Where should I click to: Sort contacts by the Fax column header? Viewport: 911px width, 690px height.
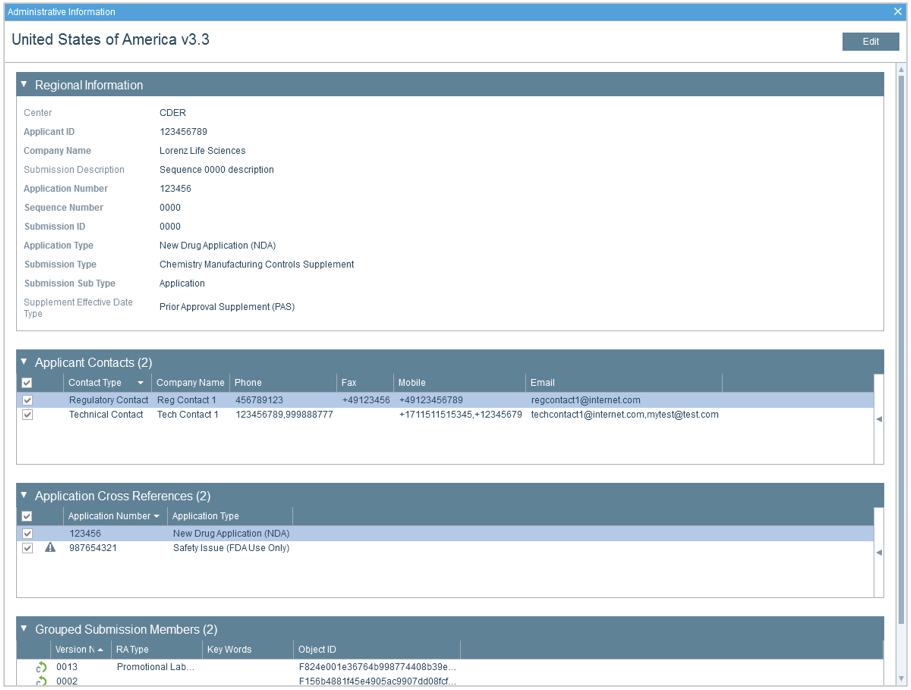coord(365,383)
